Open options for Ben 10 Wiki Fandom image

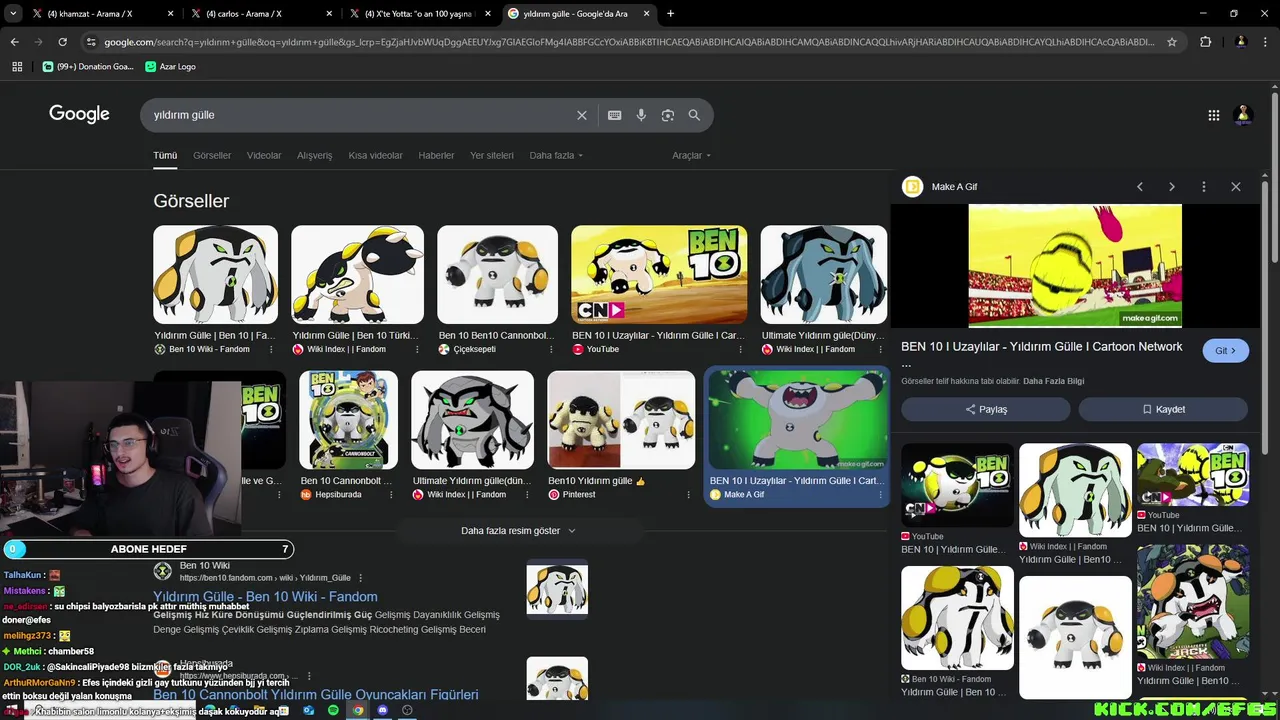tap(271, 350)
